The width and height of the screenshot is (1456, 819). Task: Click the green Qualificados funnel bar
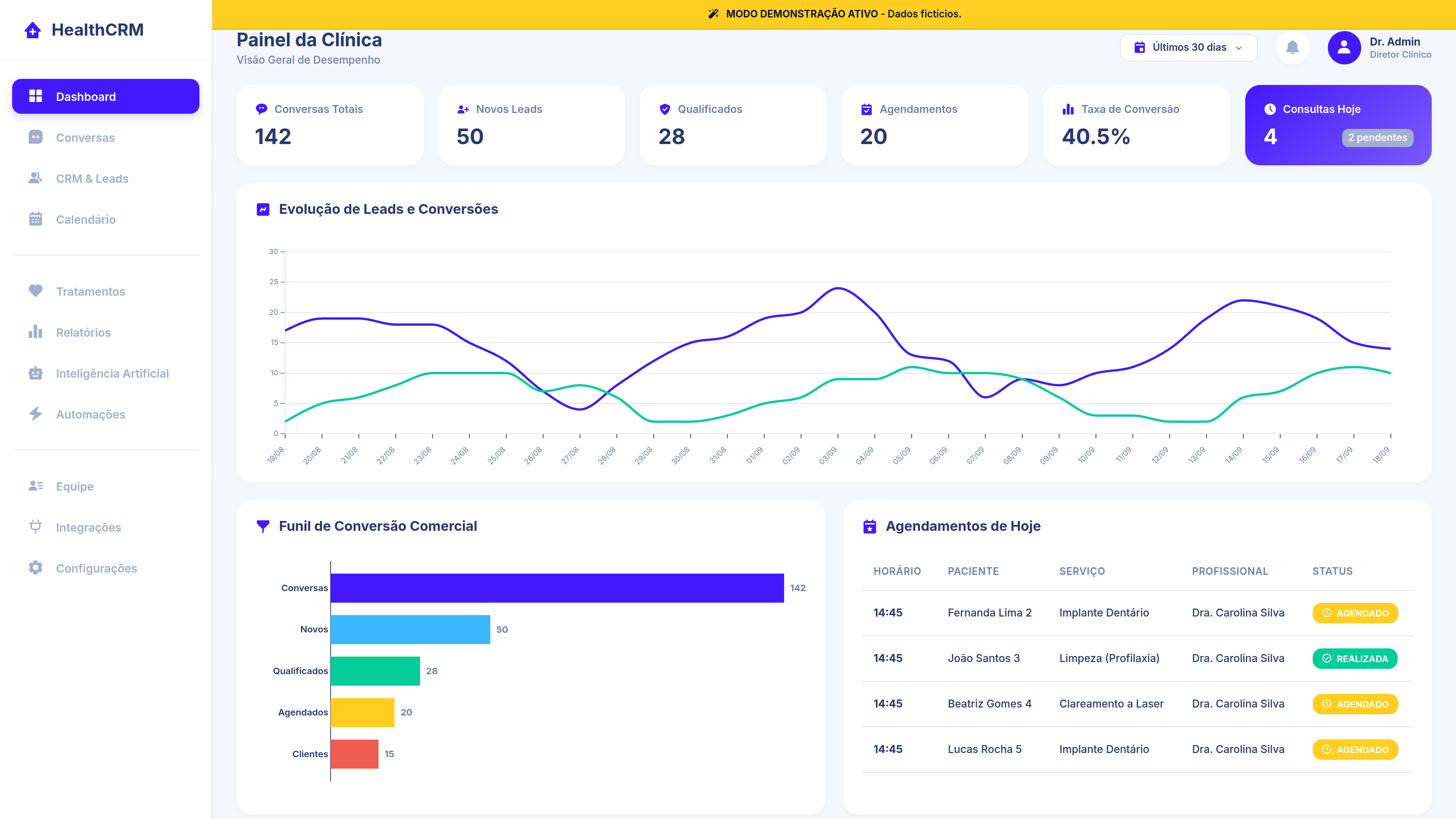tap(375, 671)
